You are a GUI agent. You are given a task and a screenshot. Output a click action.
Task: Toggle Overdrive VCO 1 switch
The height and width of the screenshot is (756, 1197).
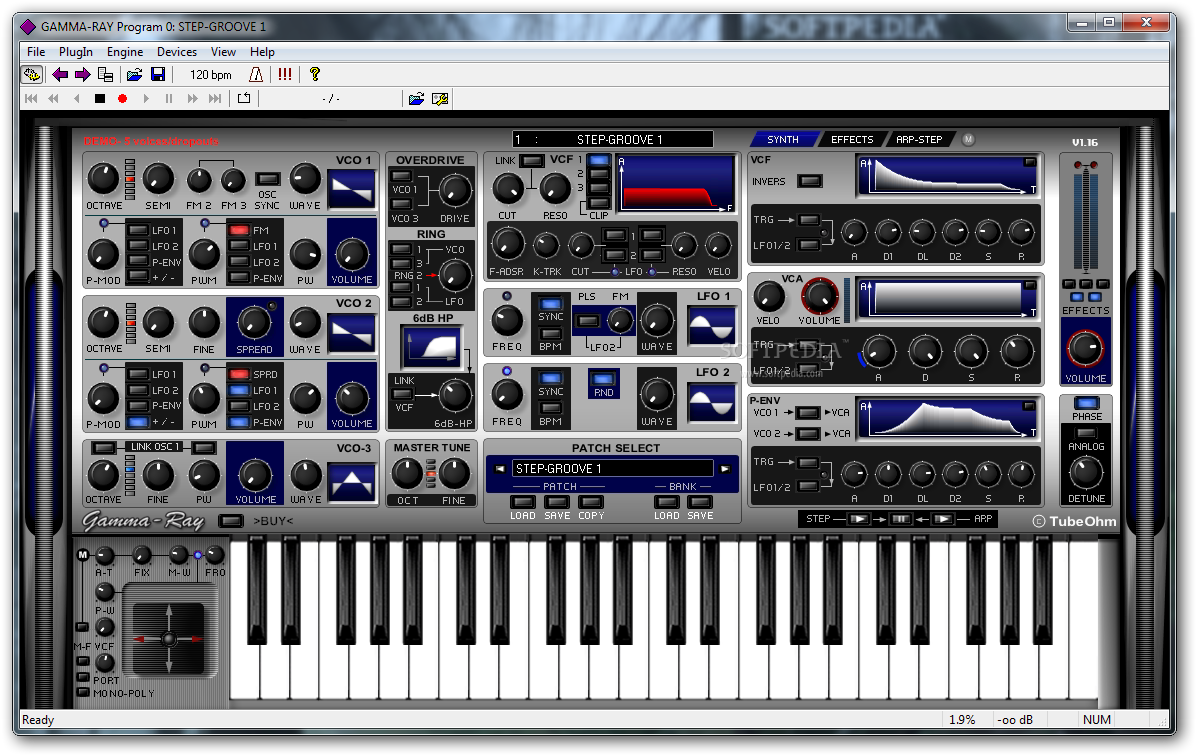coord(402,176)
